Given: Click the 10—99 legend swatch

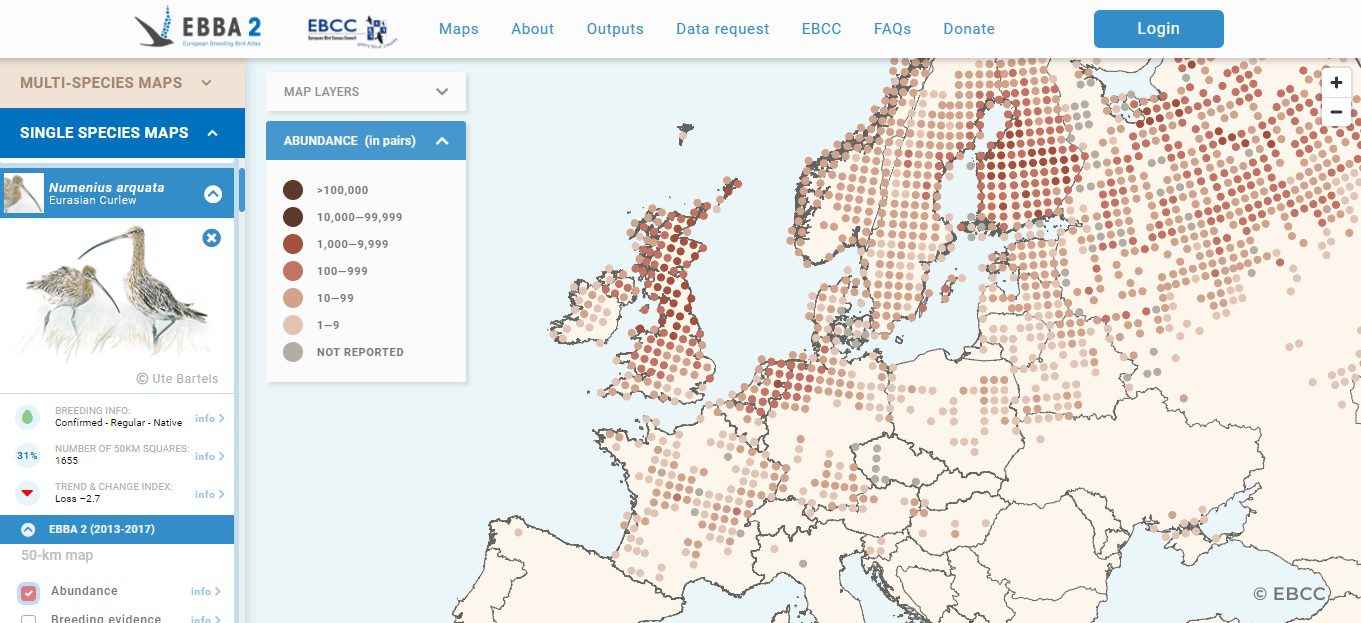Looking at the screenshot, I should [293, 298].
